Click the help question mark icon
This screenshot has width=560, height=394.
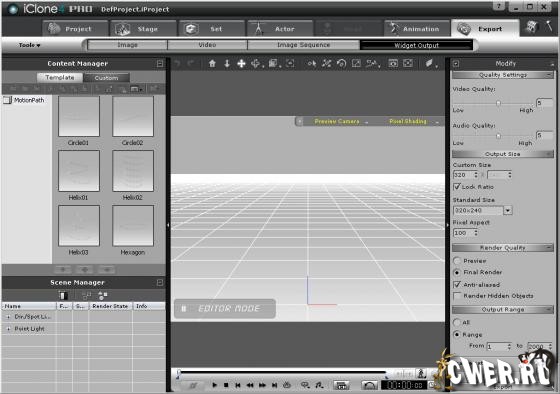coord(499,6)
